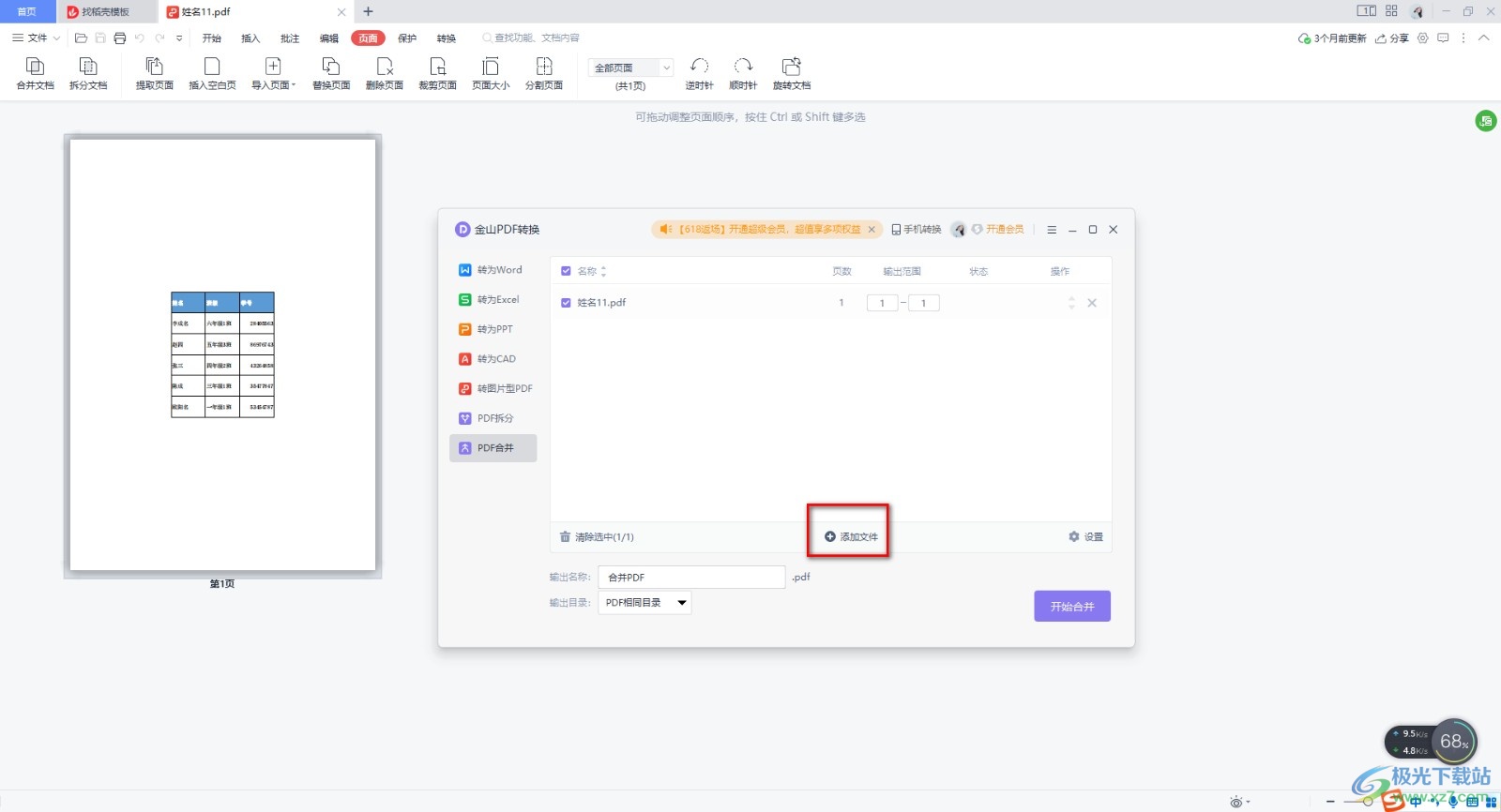Switch to the 保护 ribbon tab
Screen dimensions: 1501x812
point(407,38)
